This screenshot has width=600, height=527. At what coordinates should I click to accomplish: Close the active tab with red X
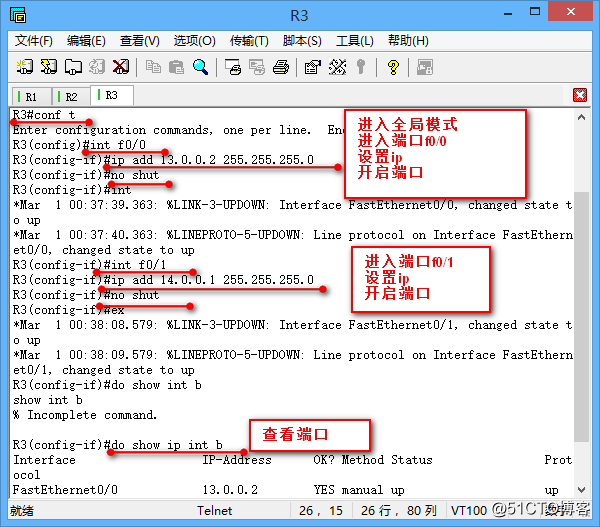[580, 95]
